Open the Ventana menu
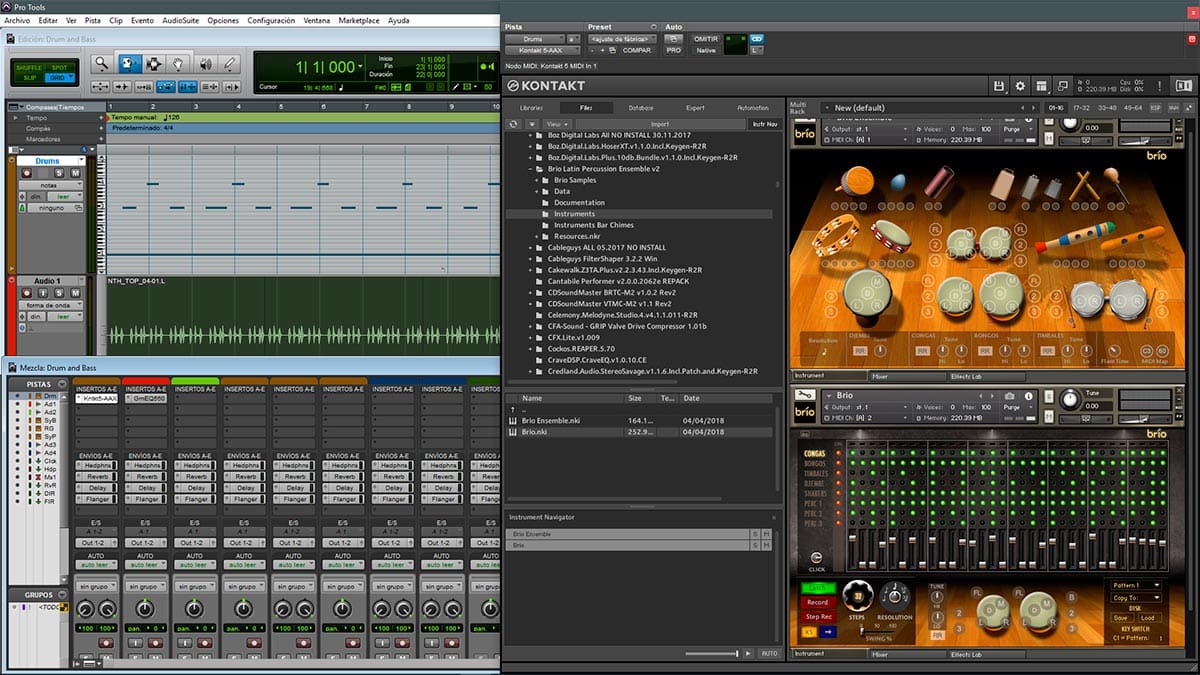1200x675 pixels. coord(315,20)
